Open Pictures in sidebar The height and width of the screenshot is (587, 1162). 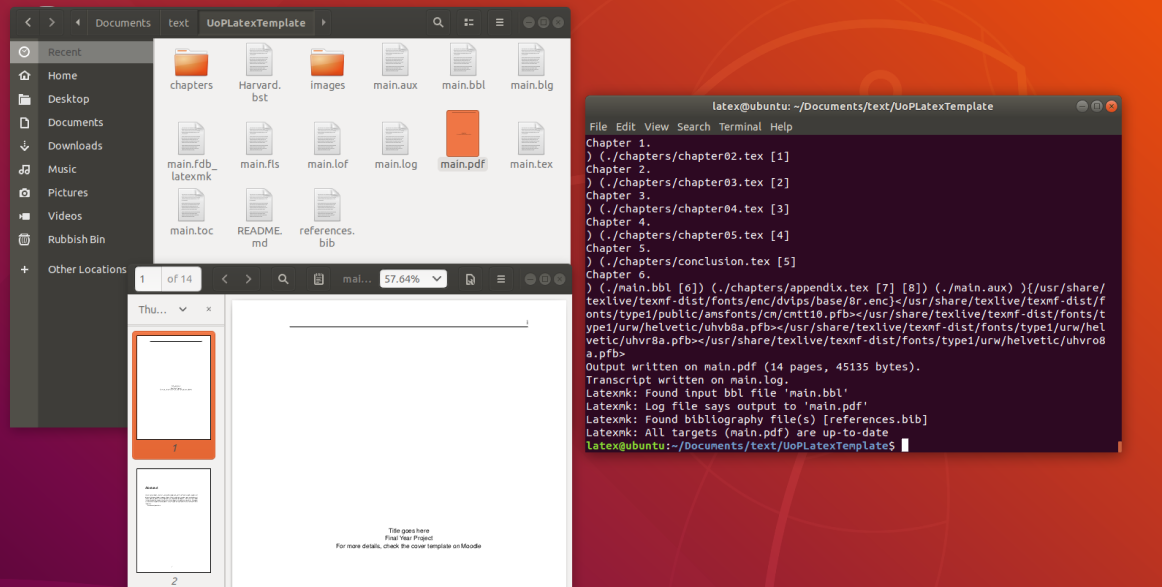(82, 193)
